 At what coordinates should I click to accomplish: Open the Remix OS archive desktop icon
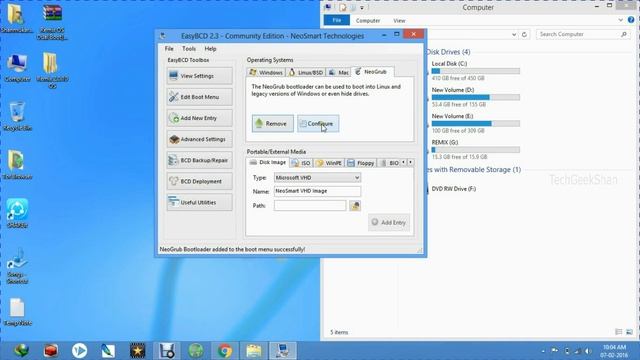point(52,22)
